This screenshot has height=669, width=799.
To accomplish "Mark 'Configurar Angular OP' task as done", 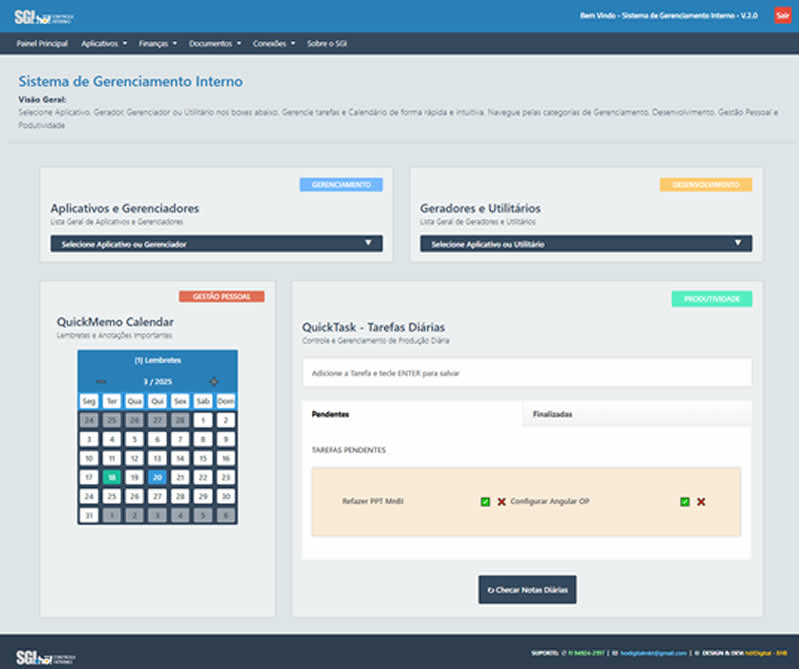I will pos(685,501).
